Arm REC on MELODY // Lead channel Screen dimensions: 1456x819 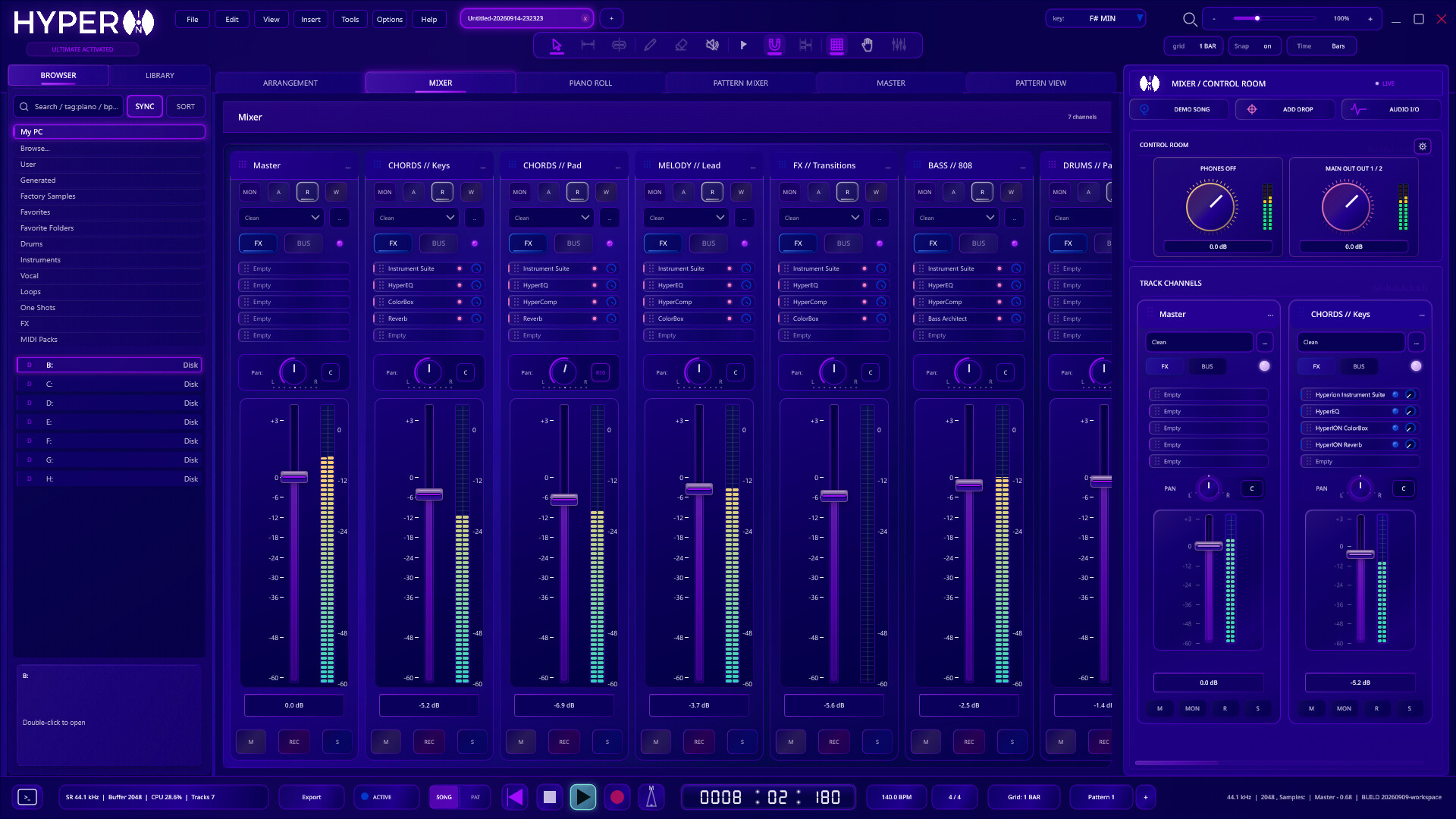699,742
